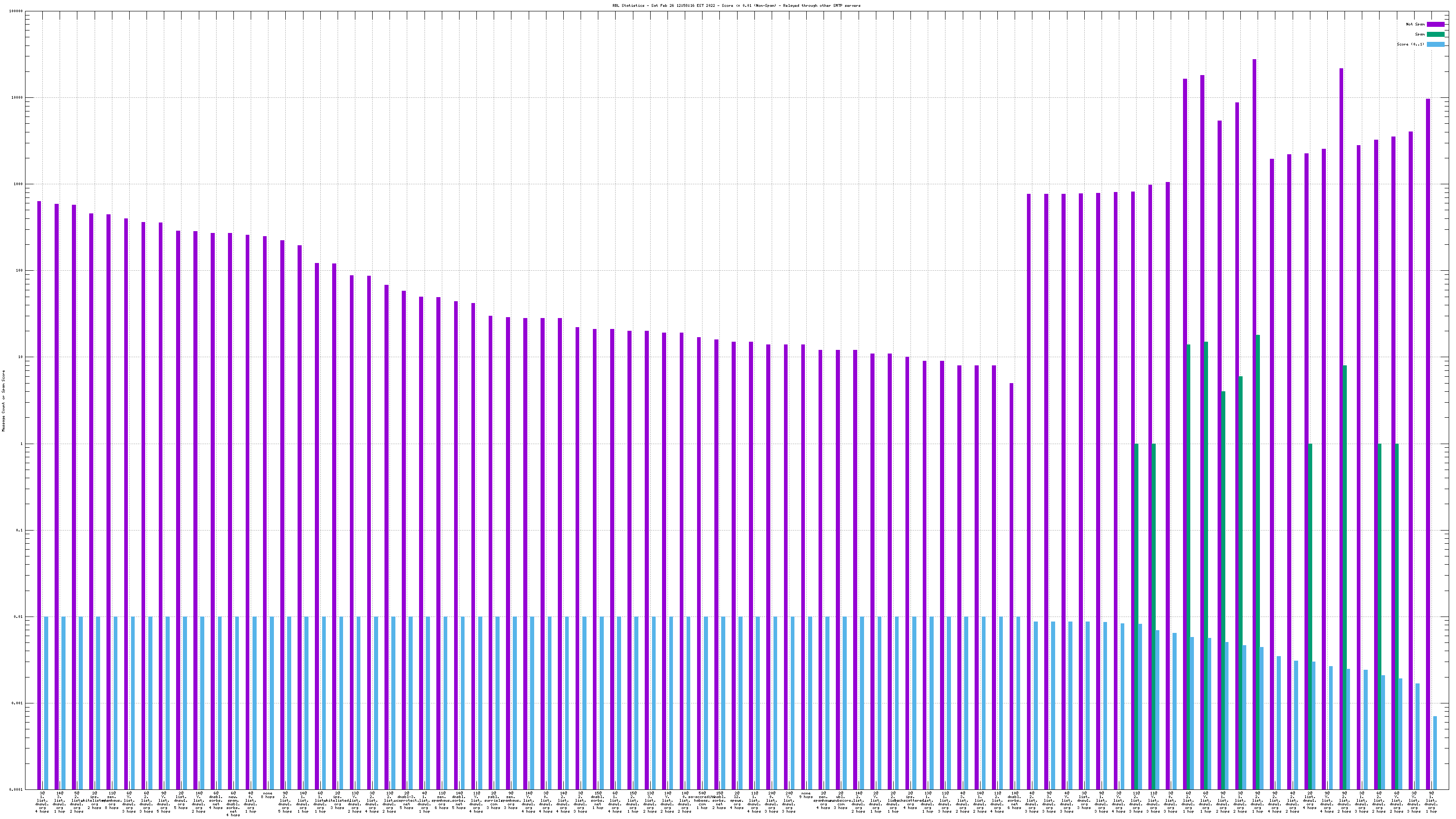Image resolution: width=1456 pixels, height=819 pixels.
Task: Click the 0.1 y-axis tick label
Action: tap(19, 530)
